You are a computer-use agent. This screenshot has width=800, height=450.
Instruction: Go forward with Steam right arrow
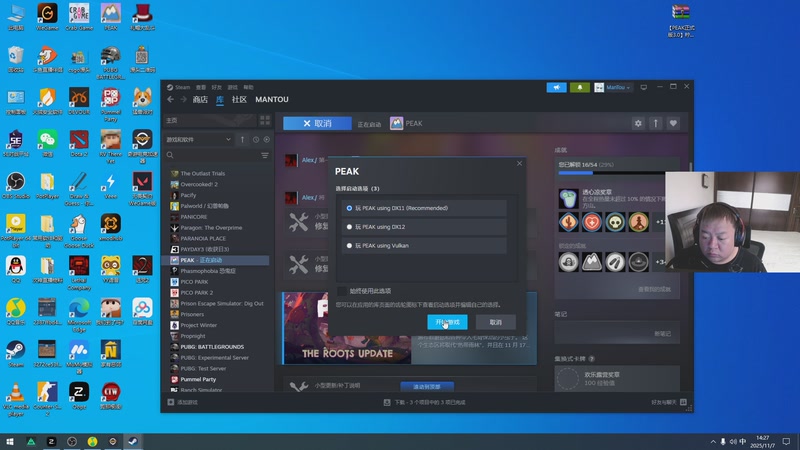[183, 99]
